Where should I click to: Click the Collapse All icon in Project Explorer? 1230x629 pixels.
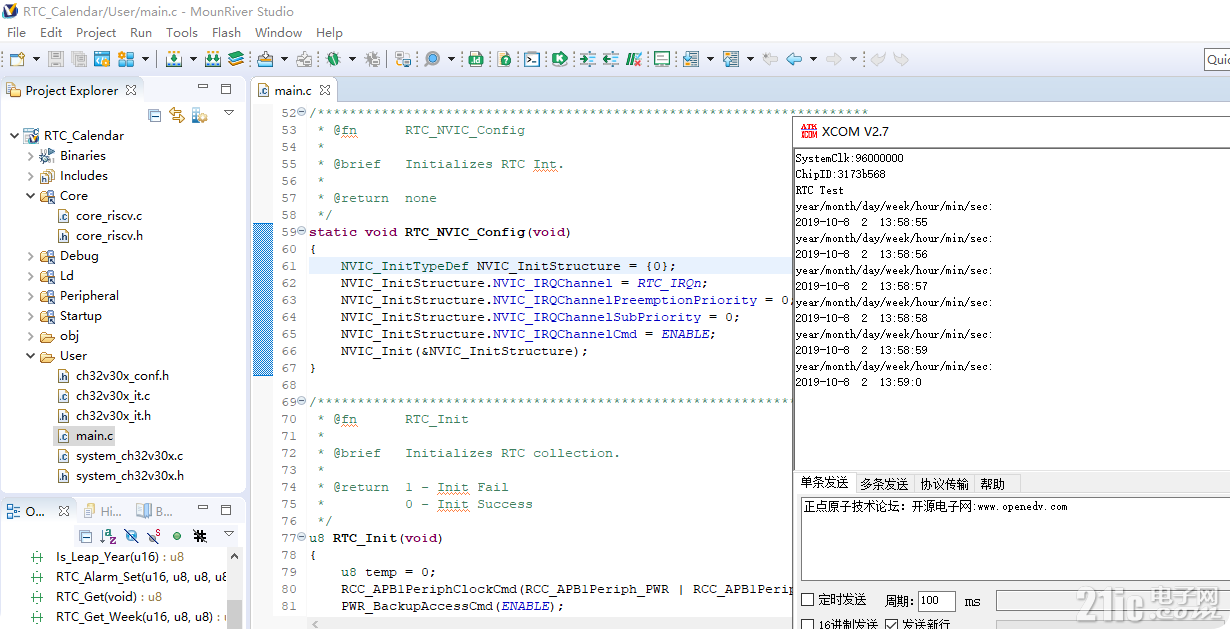pos(155,115)
